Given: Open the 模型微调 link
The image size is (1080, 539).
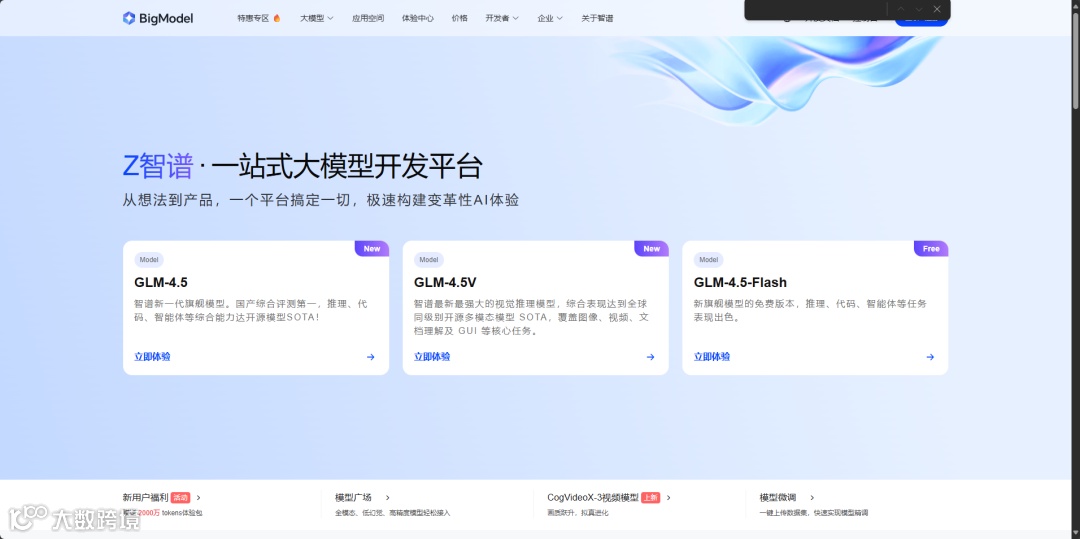Looking at the screenshot, I should pos(778,498).
